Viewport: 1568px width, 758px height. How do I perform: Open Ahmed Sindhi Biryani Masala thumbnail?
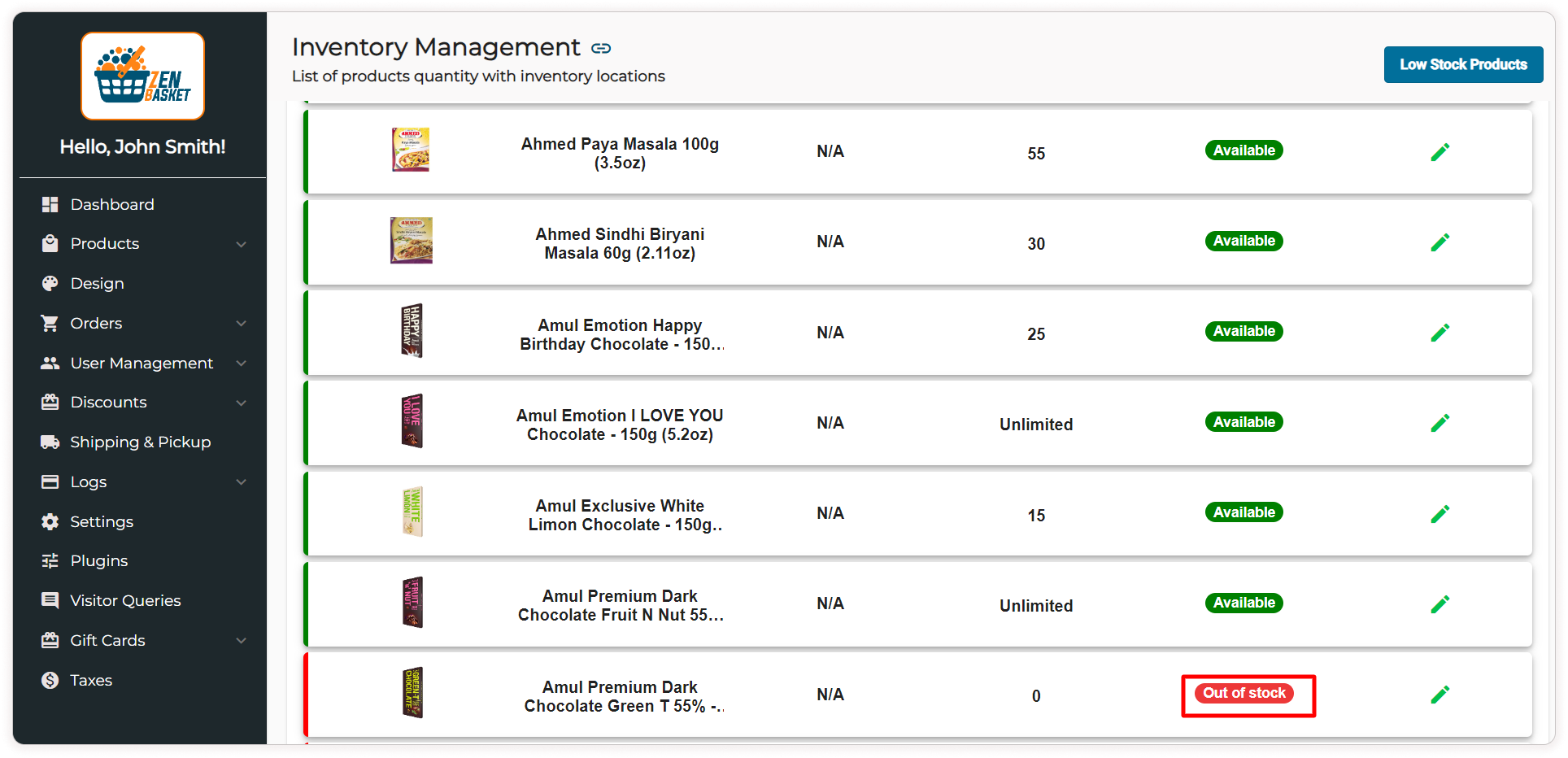coord(411,240)
